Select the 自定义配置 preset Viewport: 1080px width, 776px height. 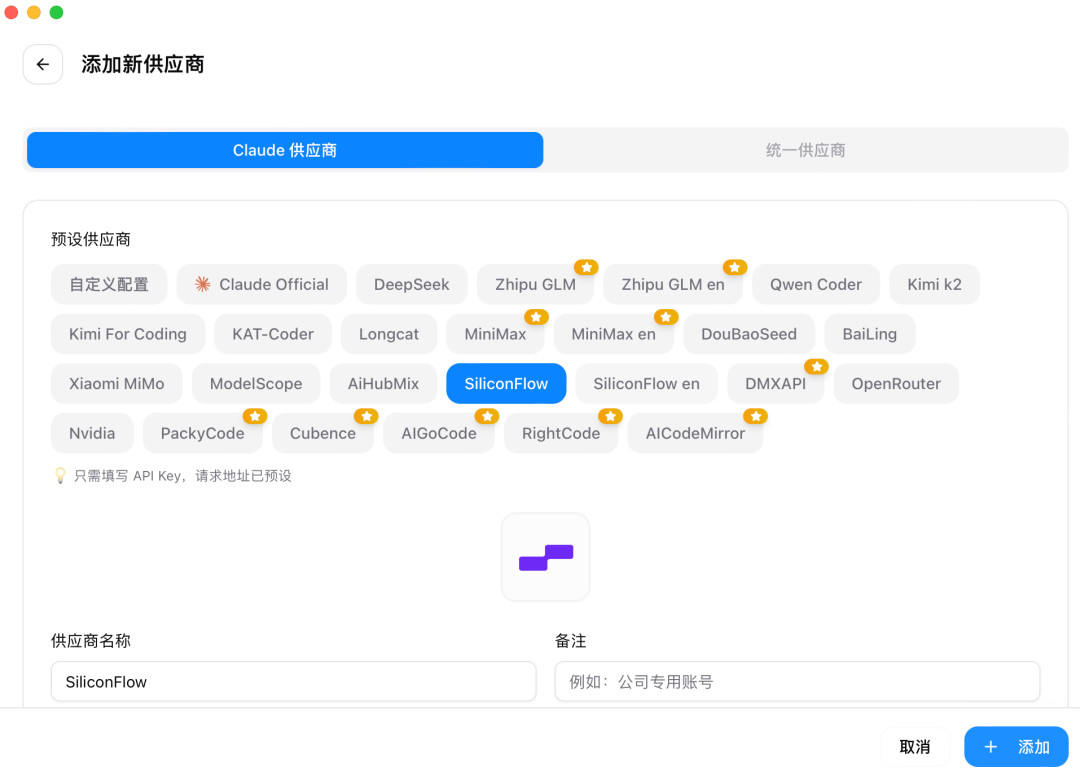tap(109, 284)
